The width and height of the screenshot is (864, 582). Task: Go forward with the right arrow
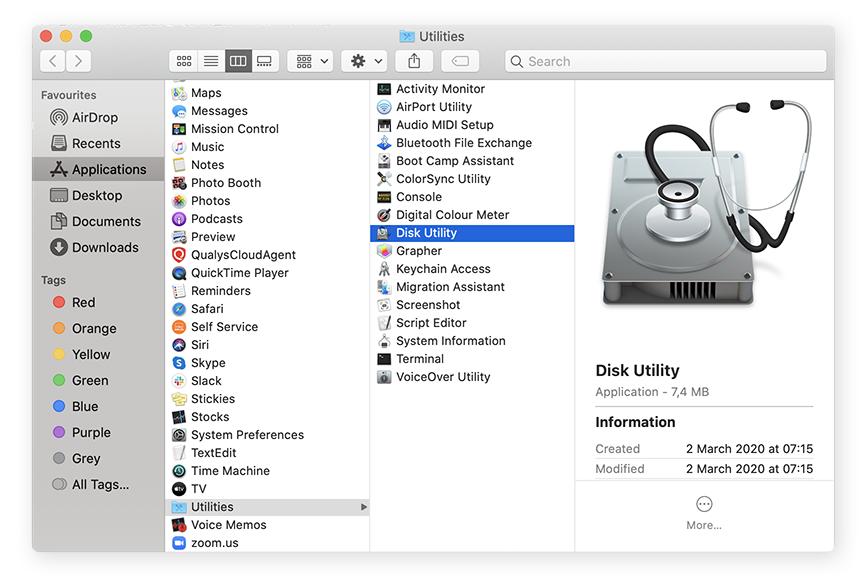(78, 61)
